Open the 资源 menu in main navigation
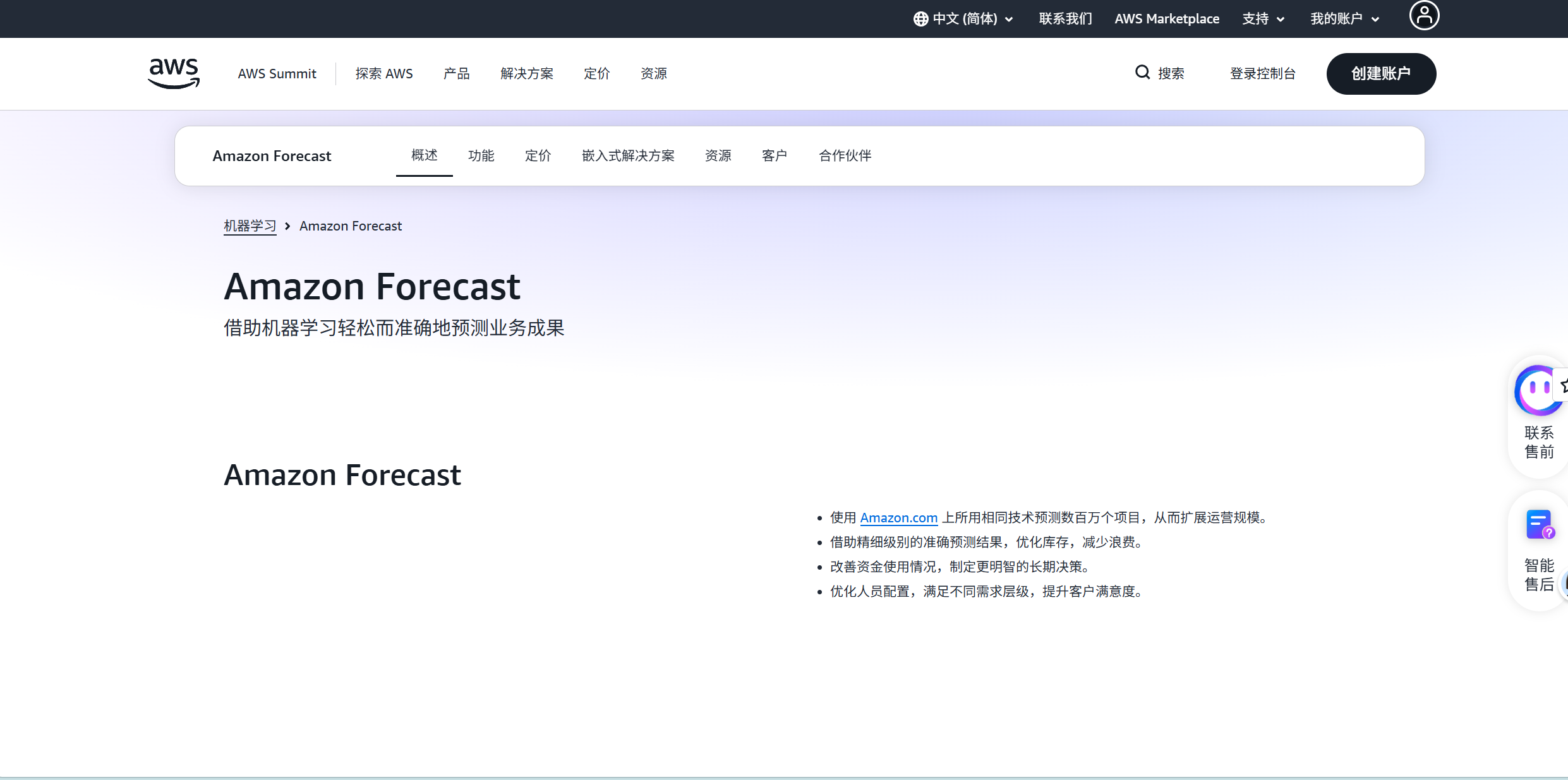1568x780 pixels. 653,74
